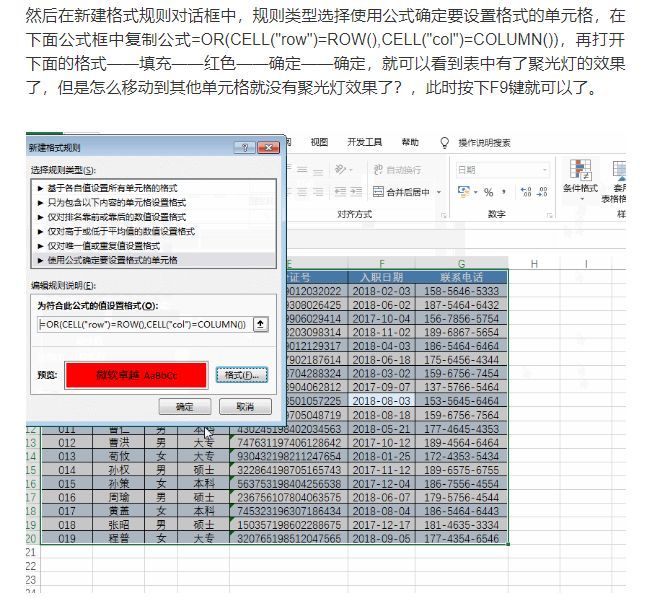Select the row 21 header

pyautogui.click(x=33, y=552)
